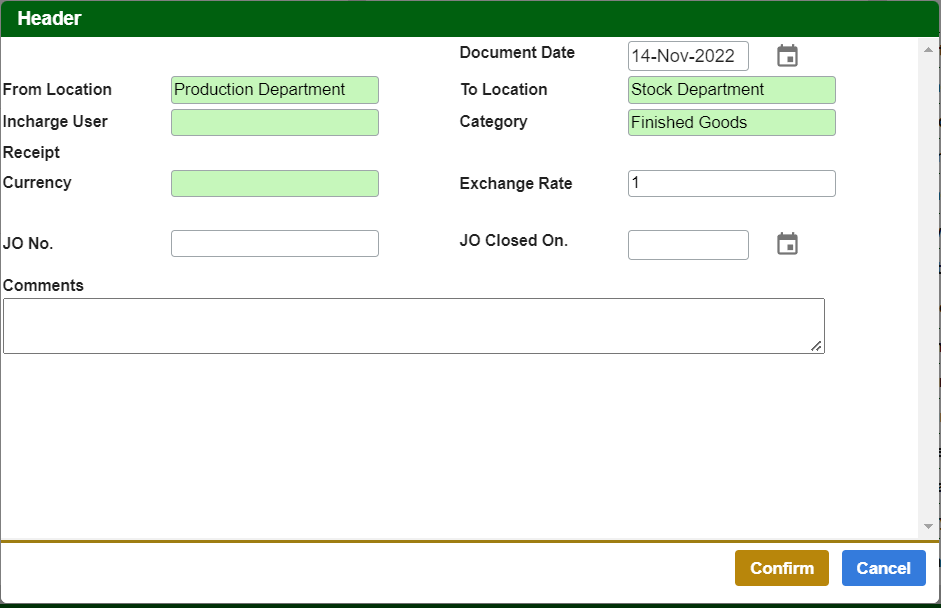Screen dimensions: 941x608
Task: Click the Incharge User field
Action: tap(275, 123)
